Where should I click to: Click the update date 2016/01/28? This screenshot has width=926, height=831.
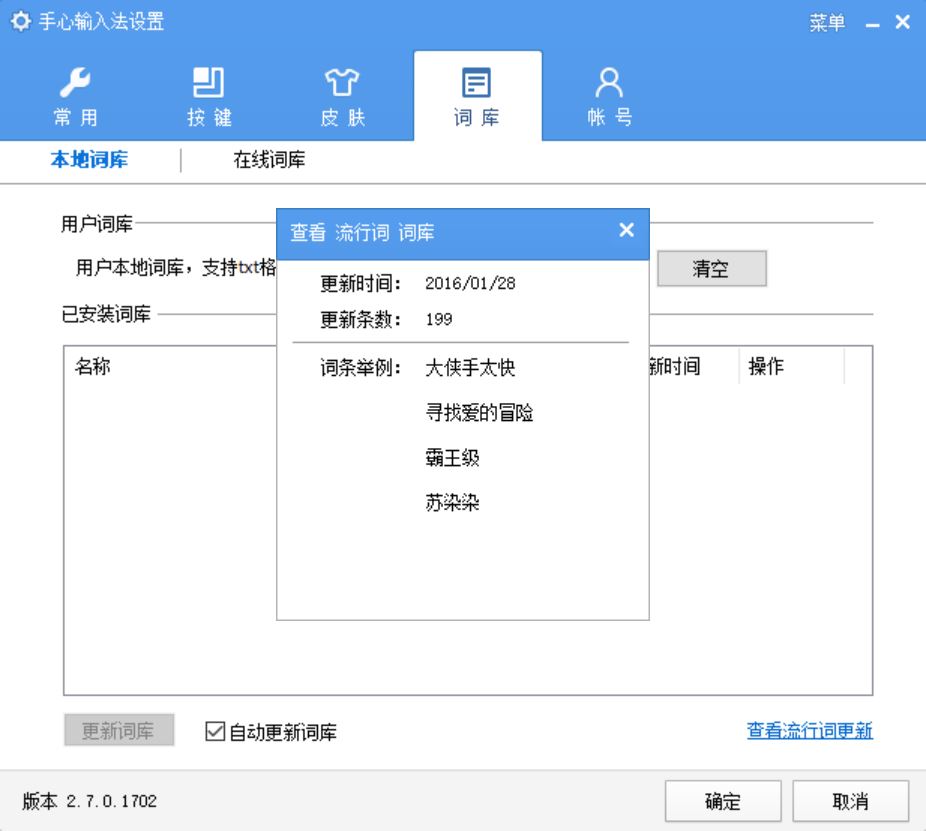point(470,283)
